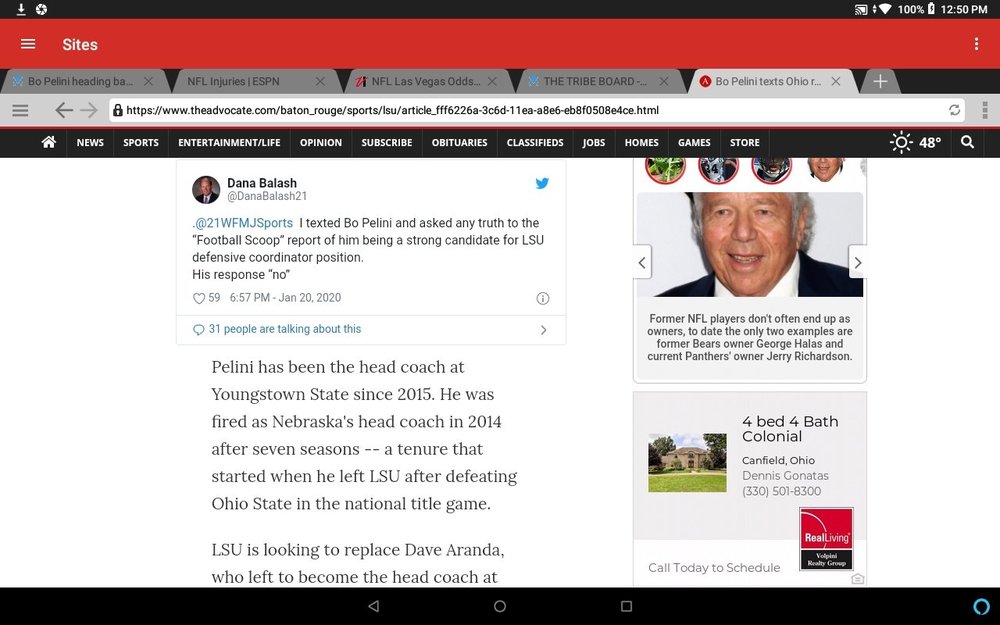The image size is (1000, 625).
Task: Select first circular carousel thumbnail
Action: [x=665, y=169]
